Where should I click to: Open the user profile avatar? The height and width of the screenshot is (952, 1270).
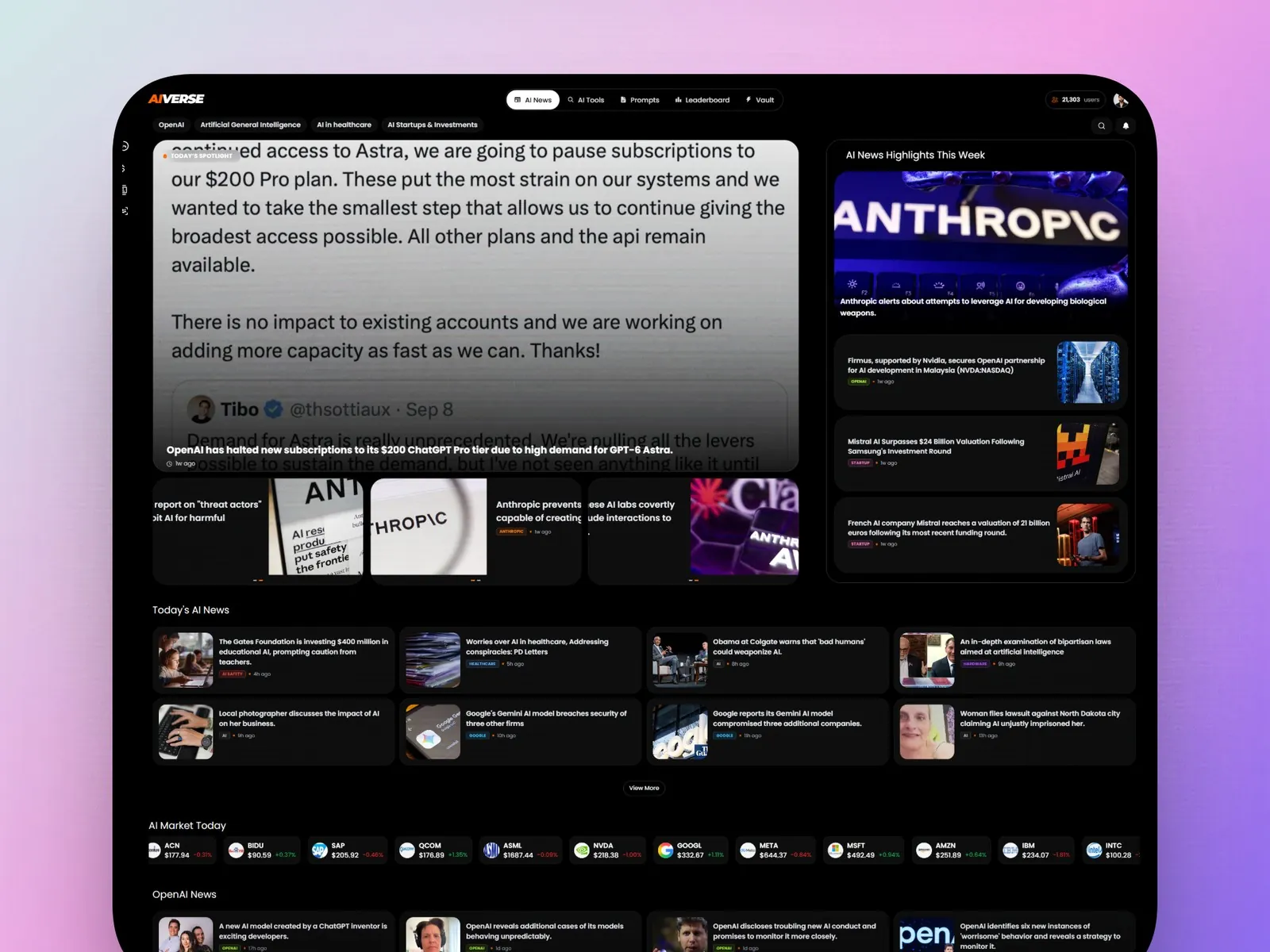[1120, 100]
